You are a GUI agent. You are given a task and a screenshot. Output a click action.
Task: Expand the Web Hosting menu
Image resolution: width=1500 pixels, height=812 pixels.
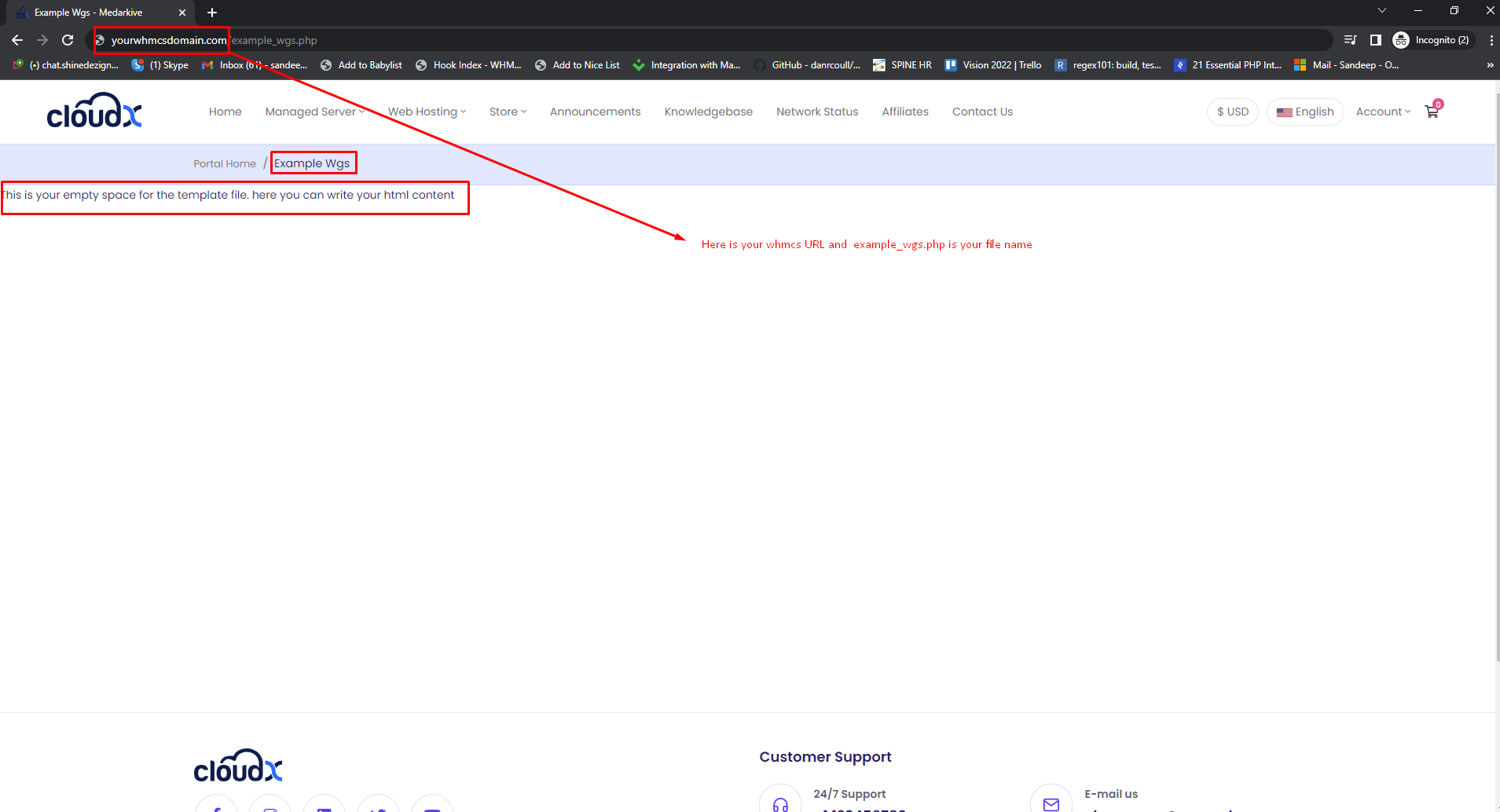coord(427,112)
